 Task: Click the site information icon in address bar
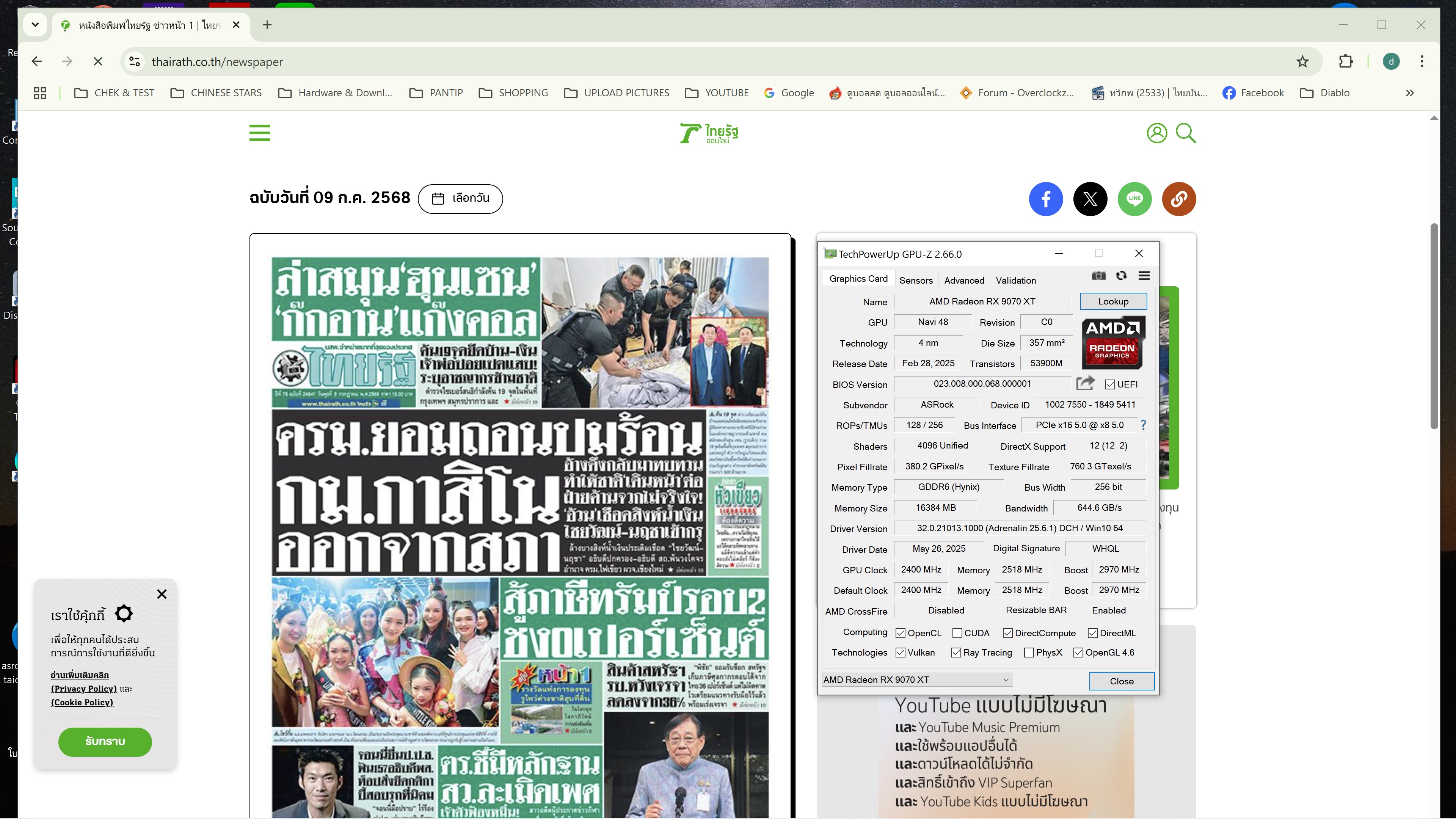(x=135, y=61)
